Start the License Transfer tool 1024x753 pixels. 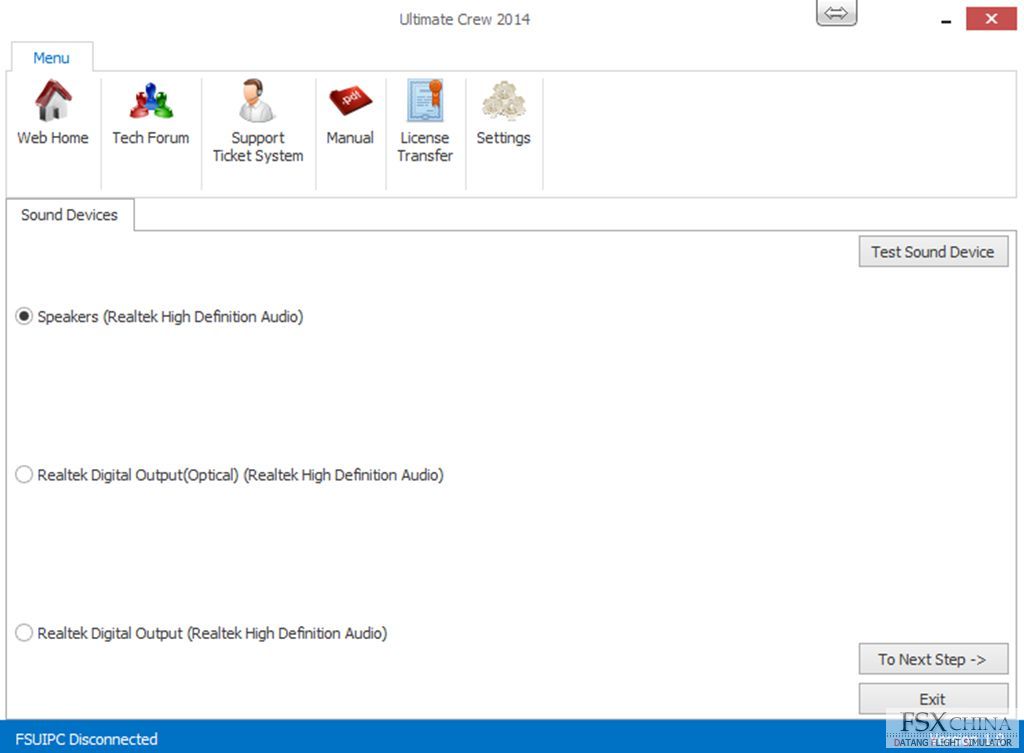[425, 121]
